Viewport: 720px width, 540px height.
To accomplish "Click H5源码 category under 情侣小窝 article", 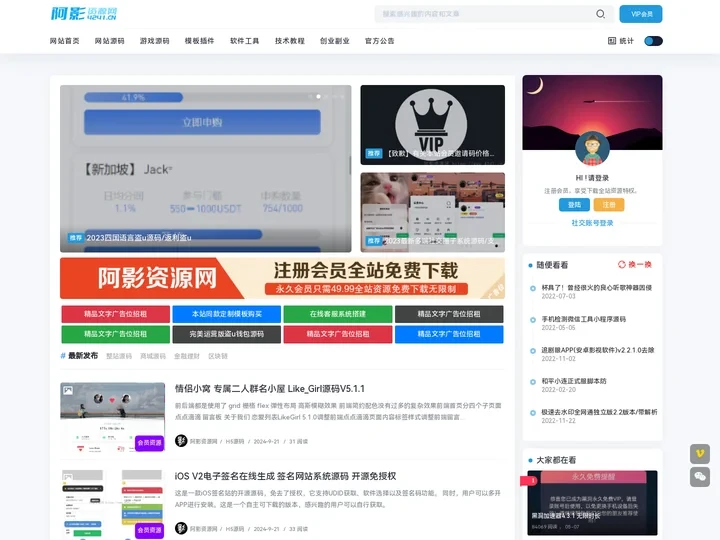I will [235, 441].
